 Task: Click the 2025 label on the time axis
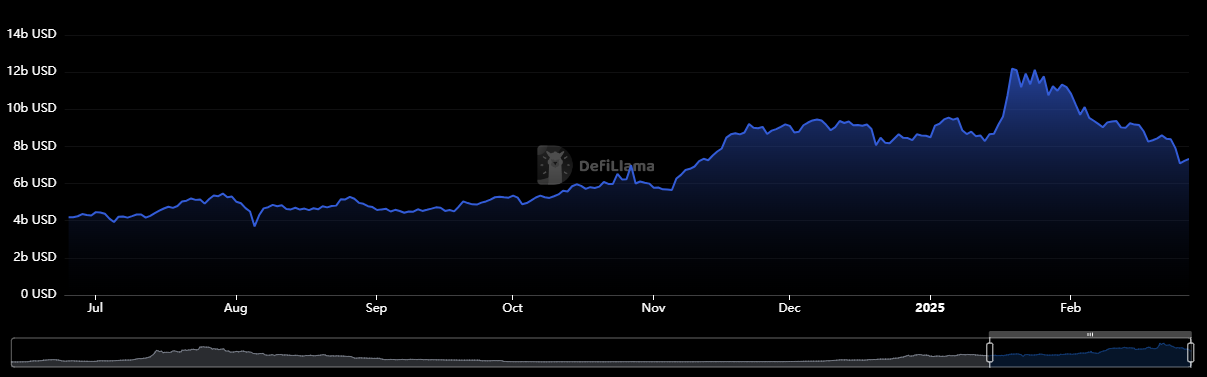tap(930, 308)
